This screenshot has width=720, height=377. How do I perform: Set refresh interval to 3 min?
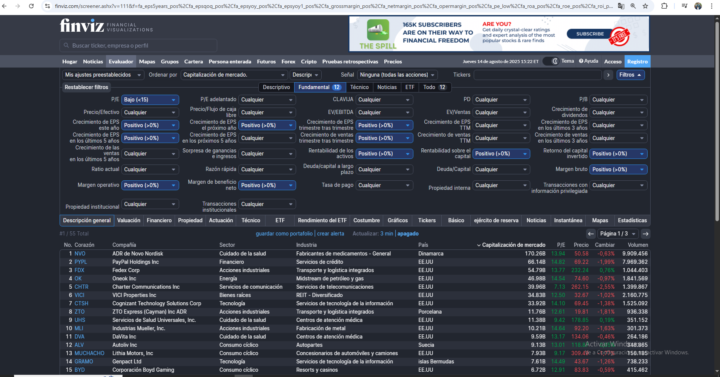387,234
